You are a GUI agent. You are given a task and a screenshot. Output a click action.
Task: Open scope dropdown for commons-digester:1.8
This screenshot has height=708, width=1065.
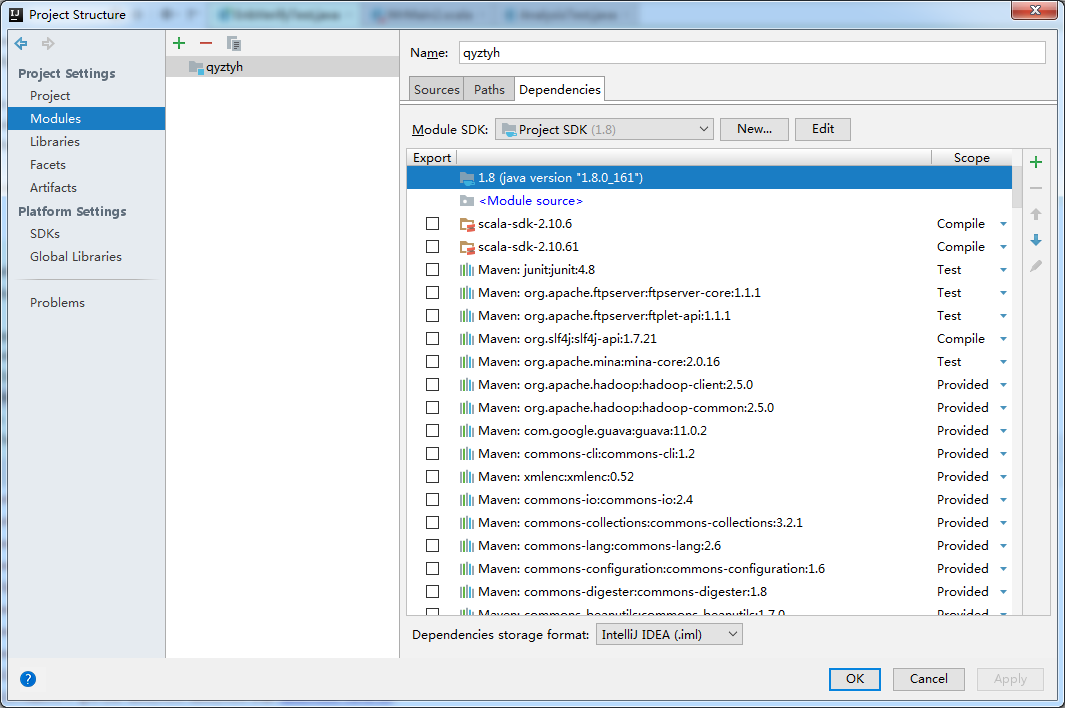pyautogui.click(x=1003, y=592)
